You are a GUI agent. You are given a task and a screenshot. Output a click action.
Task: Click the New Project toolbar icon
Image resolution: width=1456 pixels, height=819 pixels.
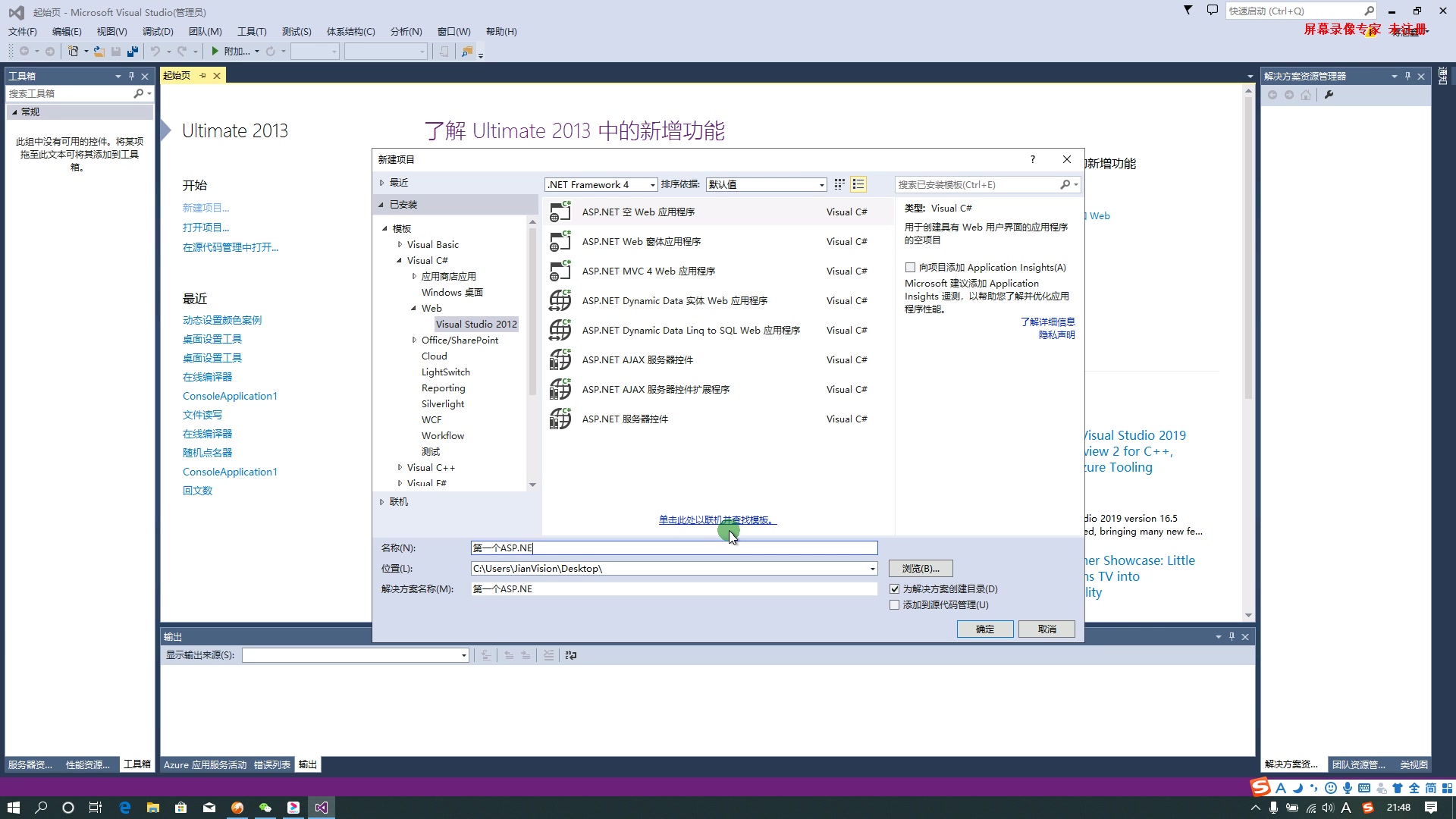coord(73,51)
